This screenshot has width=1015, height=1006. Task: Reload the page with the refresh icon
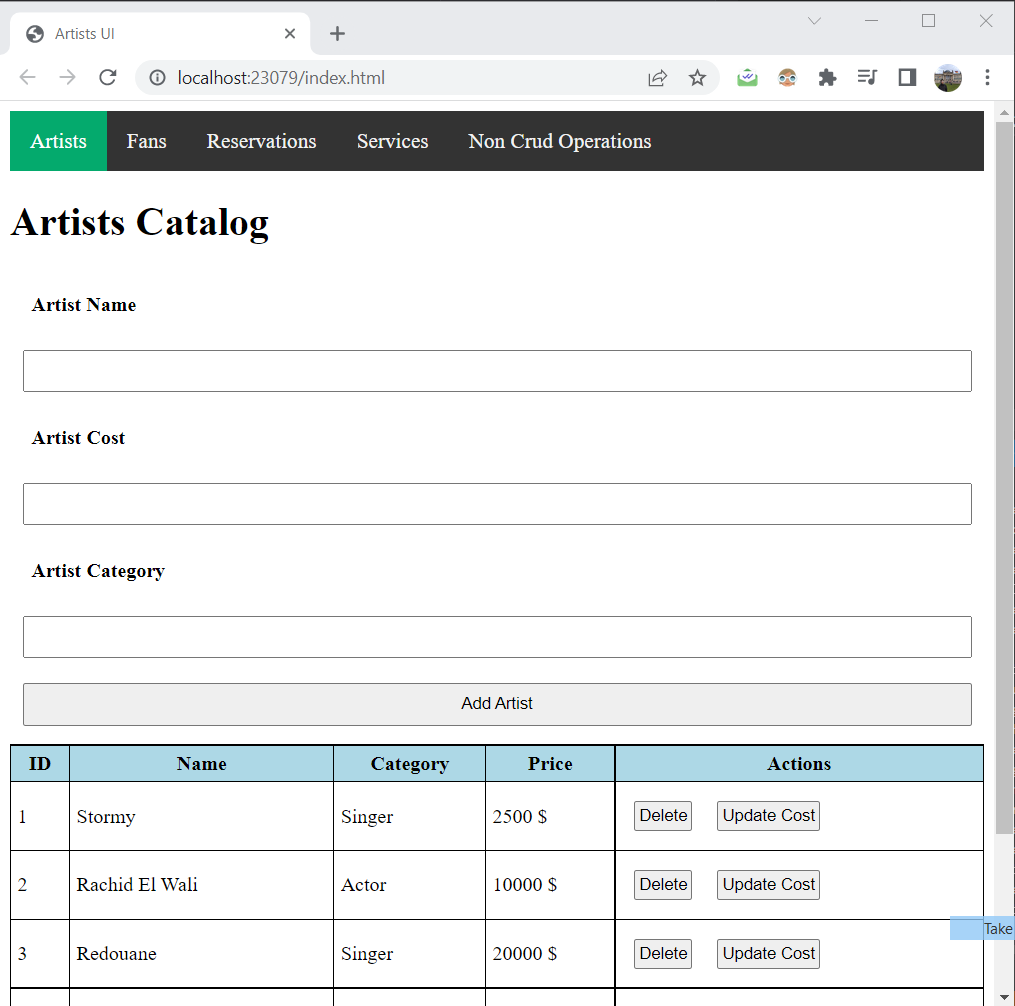(x=108, y=78)
